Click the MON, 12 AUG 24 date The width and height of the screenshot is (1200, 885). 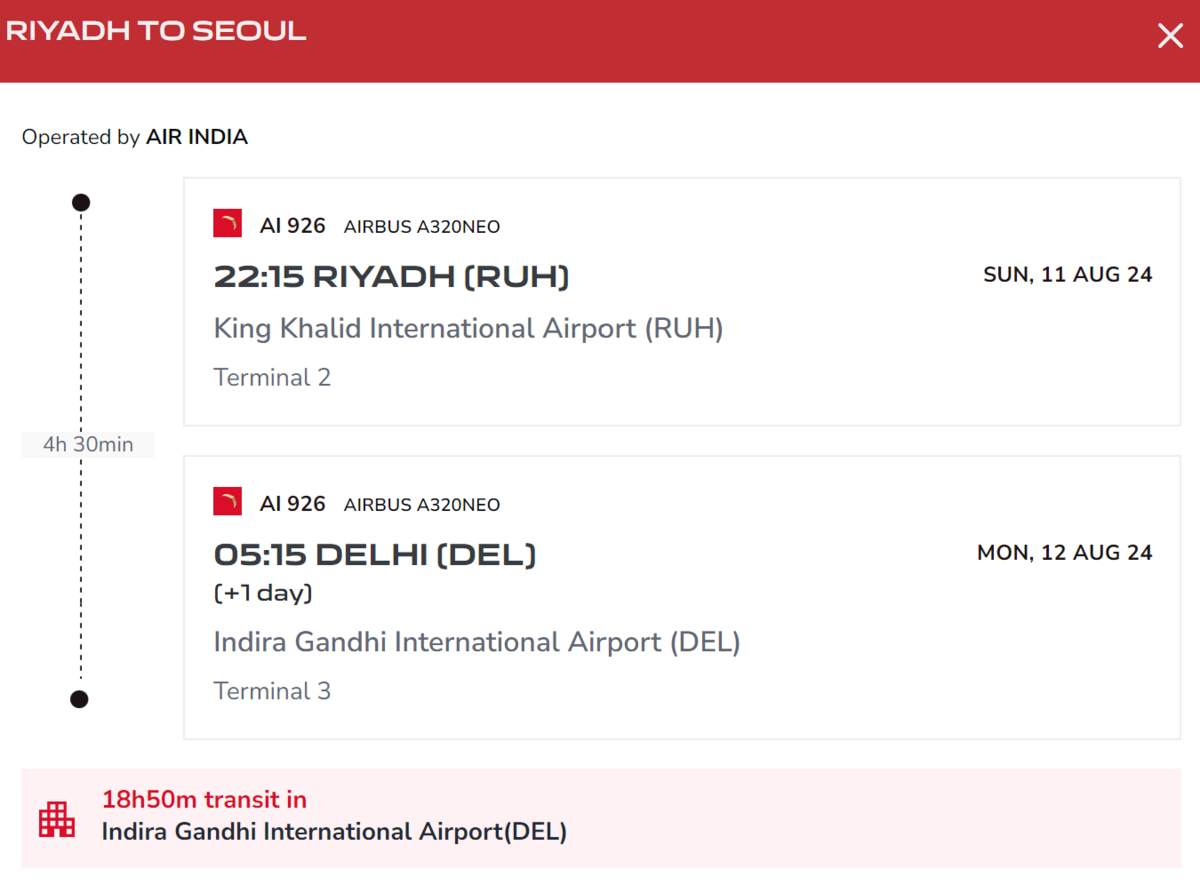click(1065, 552)
